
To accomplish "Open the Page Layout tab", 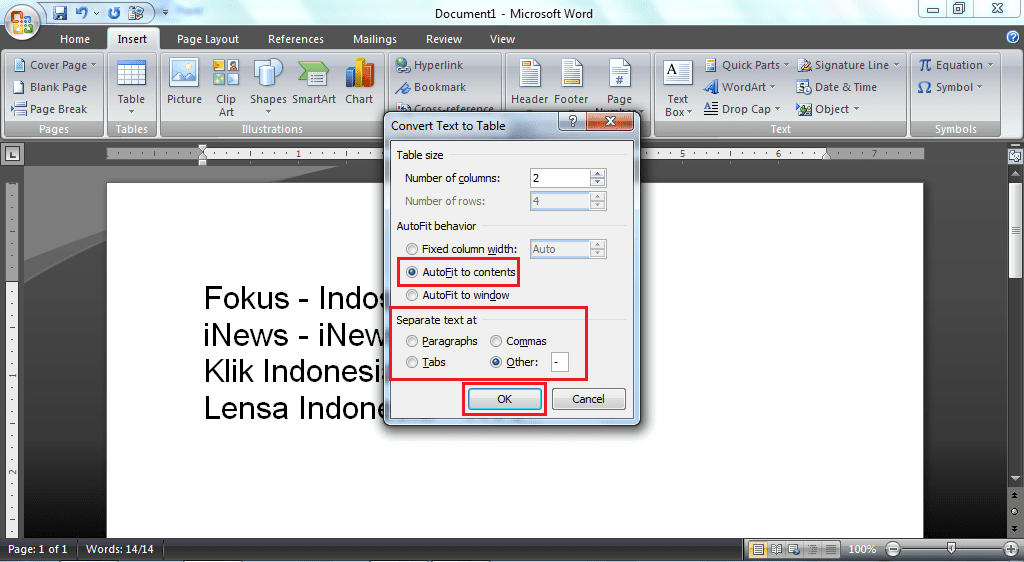I will click(x=208, y=39).
